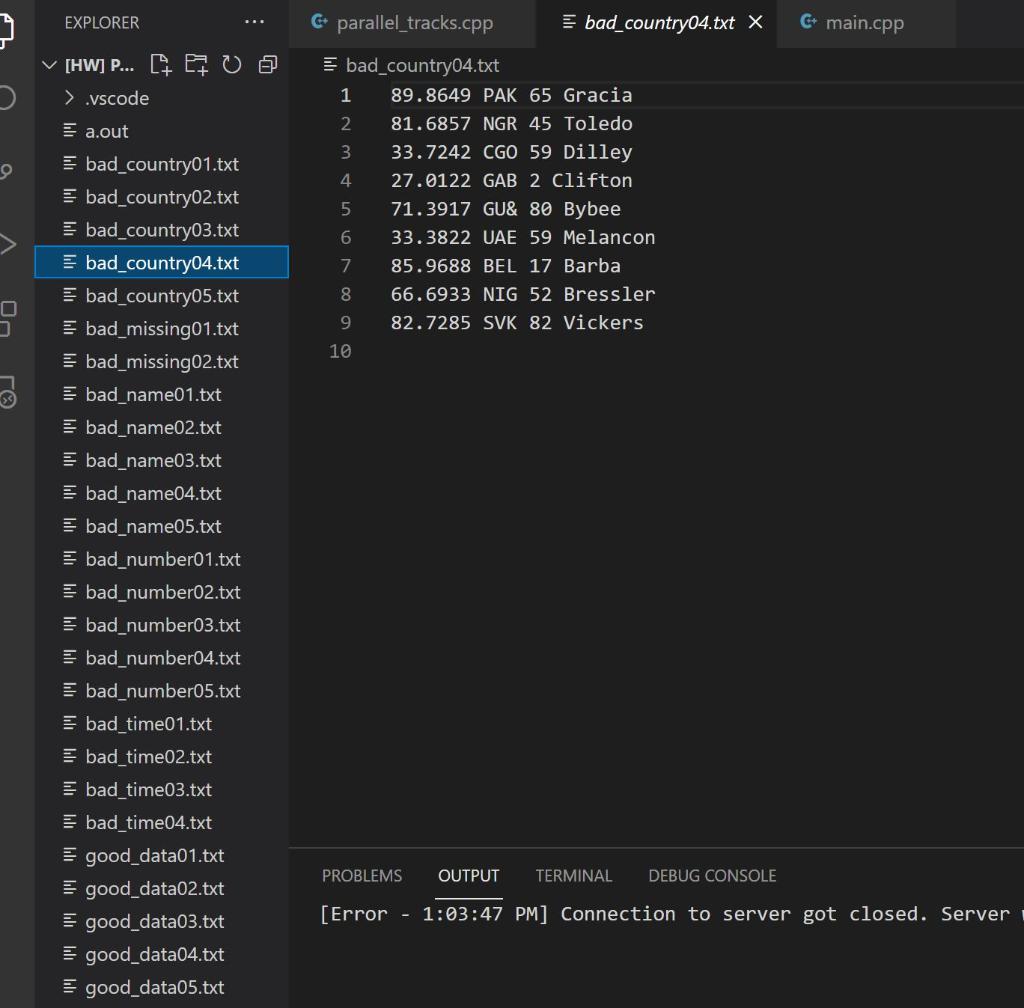Viewport: 1024px width, 1008px height.
Task: Create a new folder in the Explorer
Action: 195,64
